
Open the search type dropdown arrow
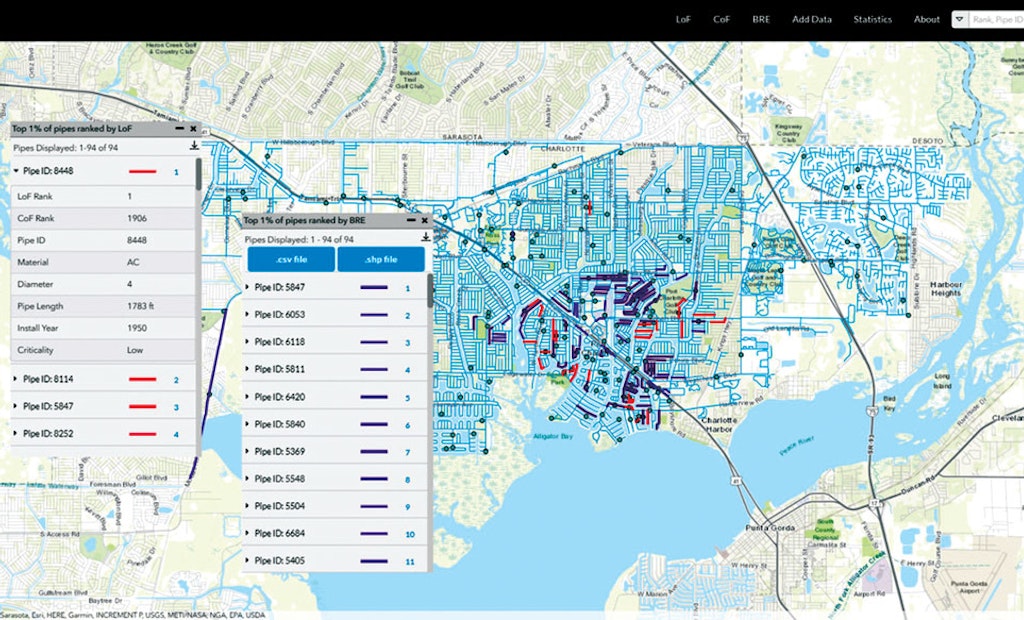959,20
